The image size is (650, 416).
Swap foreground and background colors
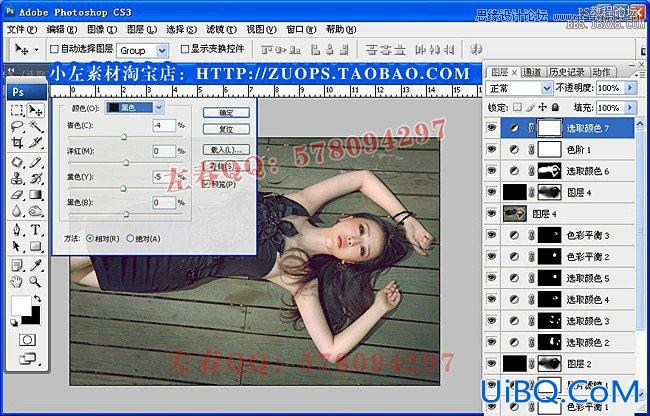pos(37,298)
